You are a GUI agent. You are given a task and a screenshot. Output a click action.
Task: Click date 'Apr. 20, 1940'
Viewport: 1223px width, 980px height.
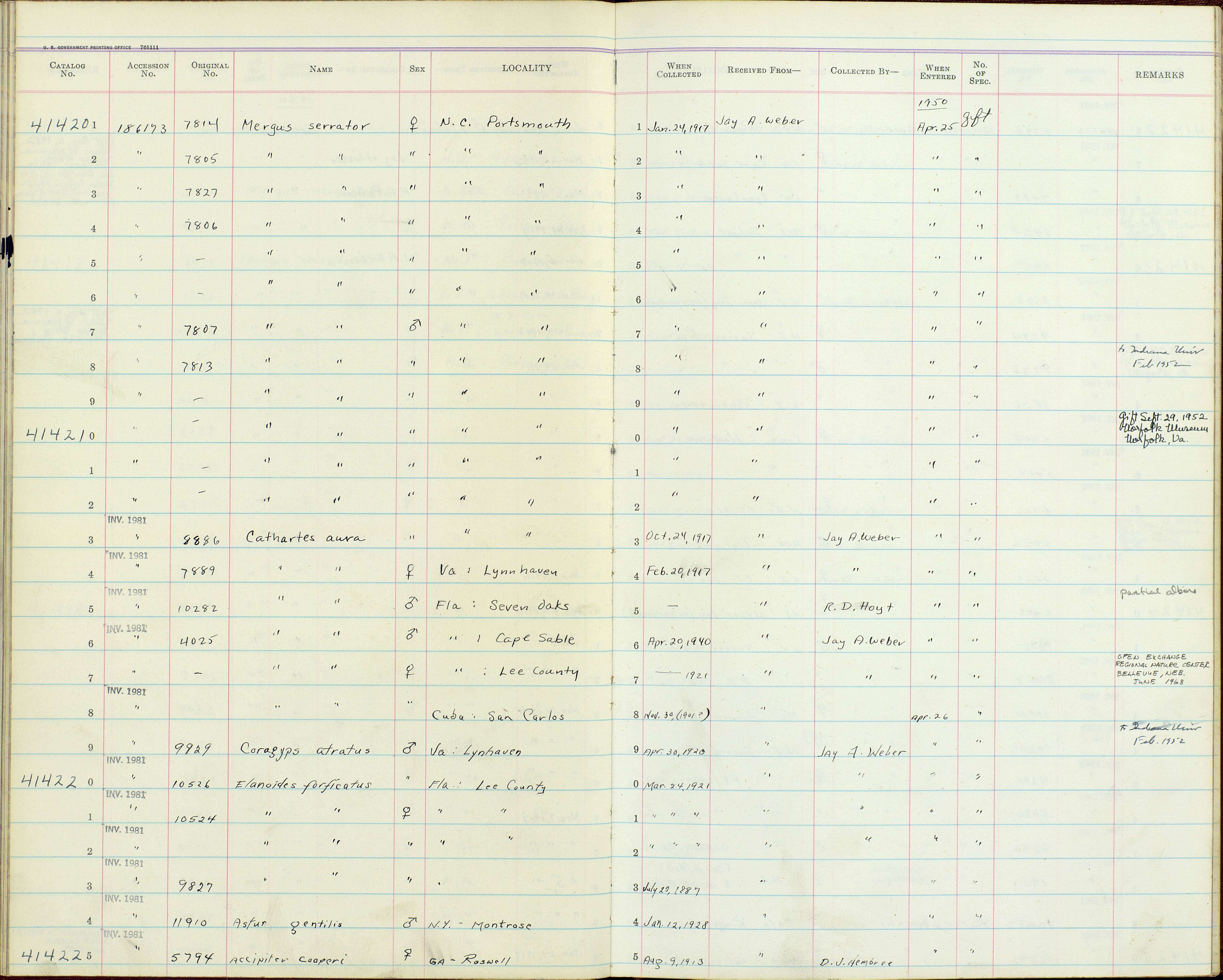click(679, 642)
